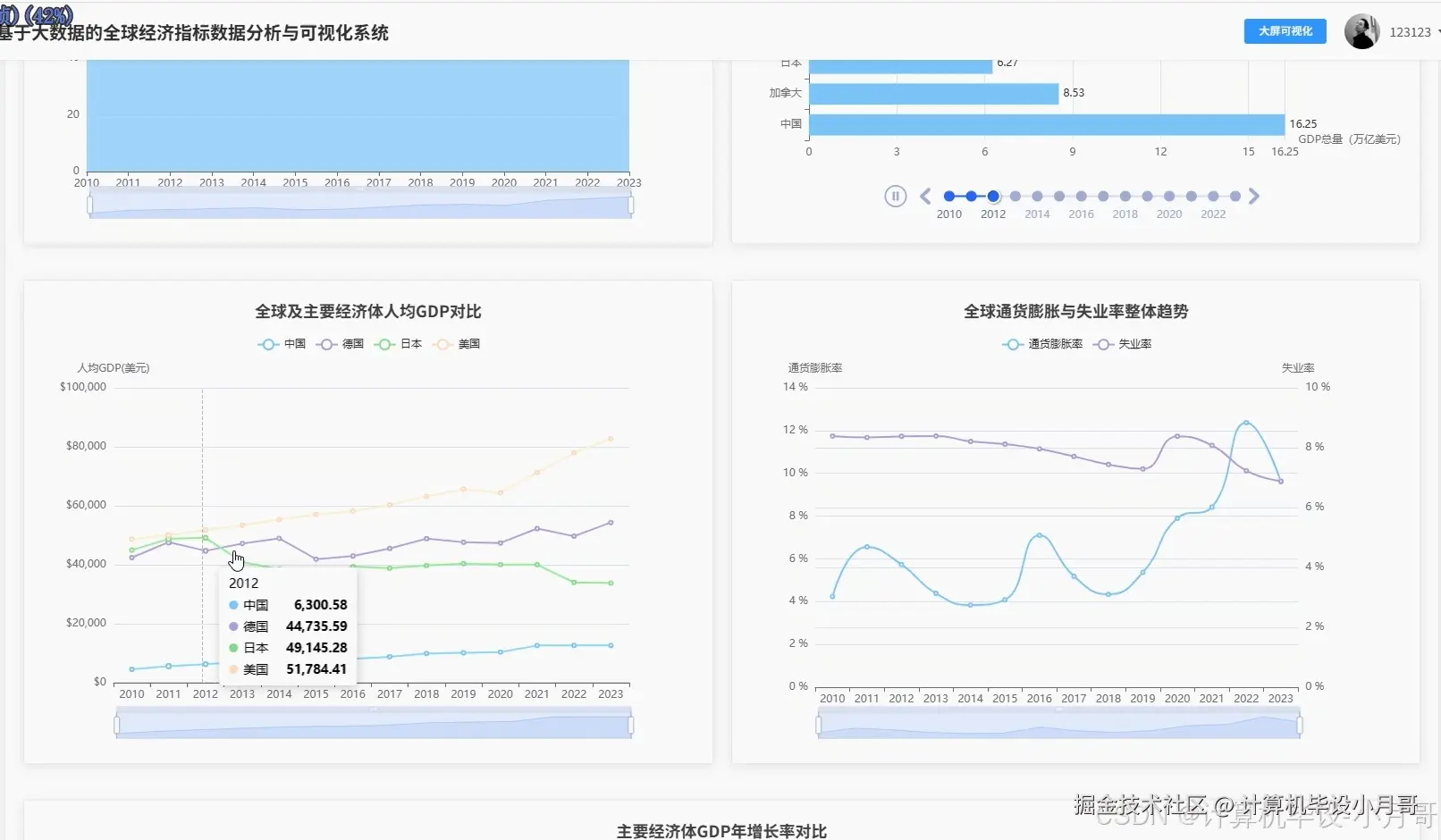
Task: Step the year timeline back with left arrow
Action: (924, 196)
